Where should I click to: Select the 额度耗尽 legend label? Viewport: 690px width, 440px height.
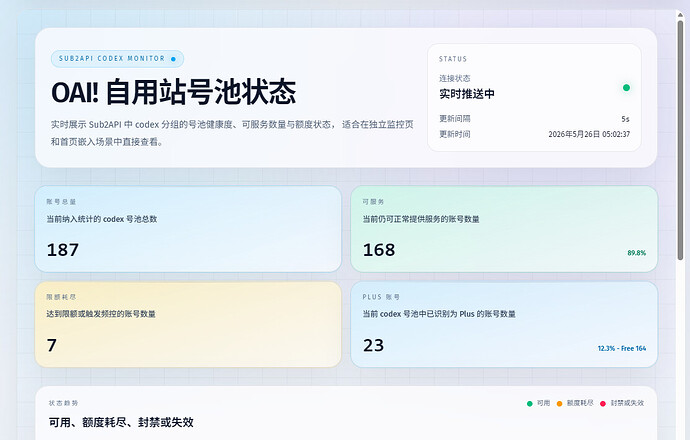click(580, 403)
